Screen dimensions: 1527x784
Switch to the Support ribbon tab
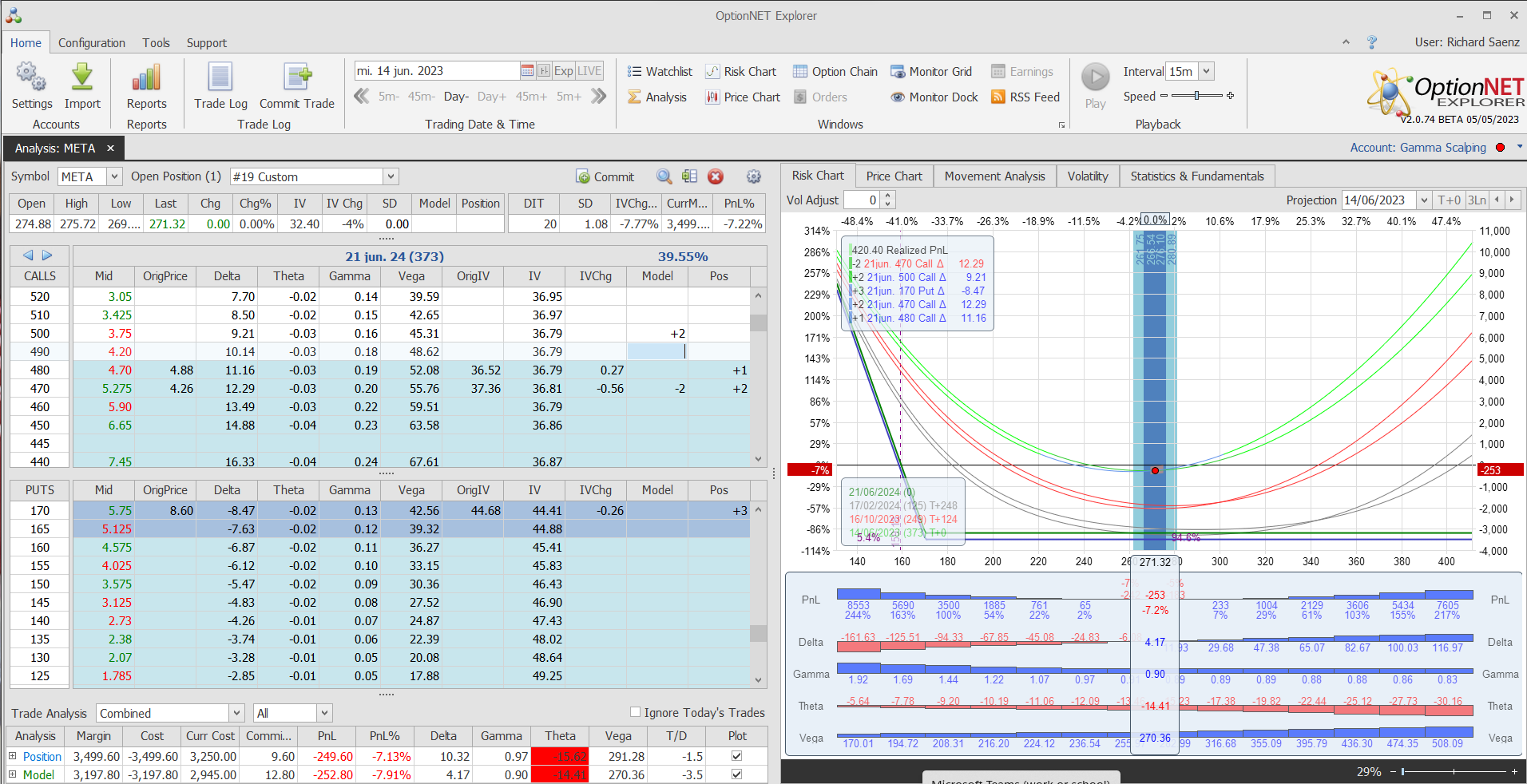[207, 43]
